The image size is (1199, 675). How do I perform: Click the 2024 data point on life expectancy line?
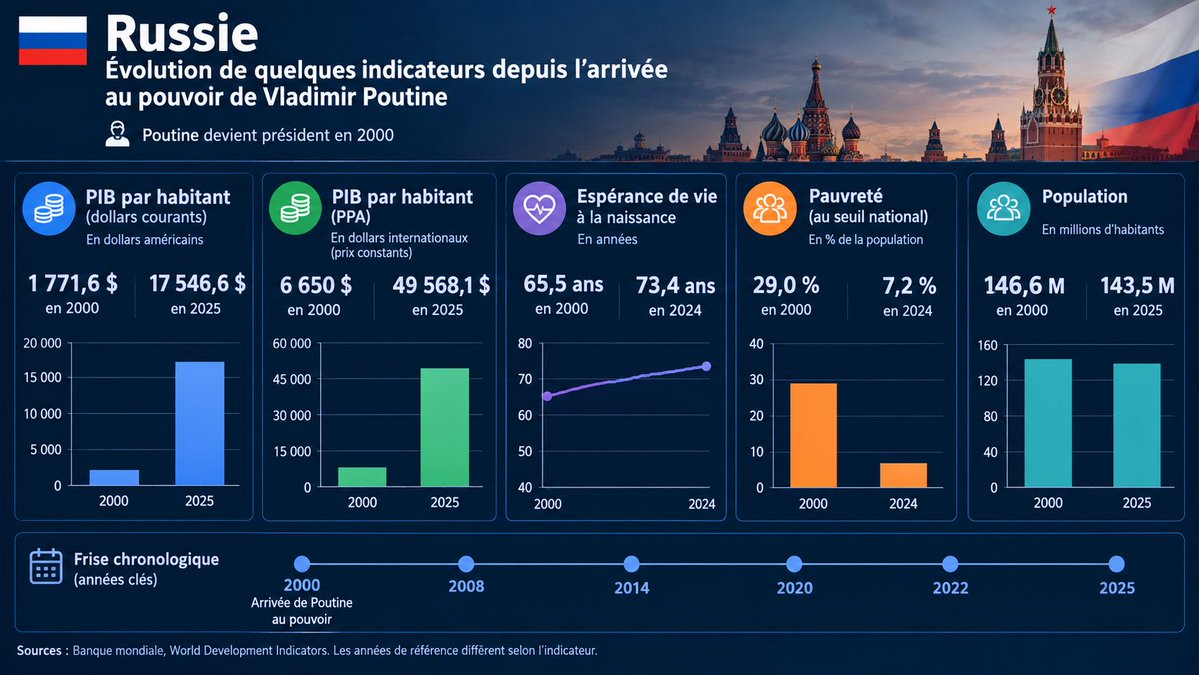706,366
